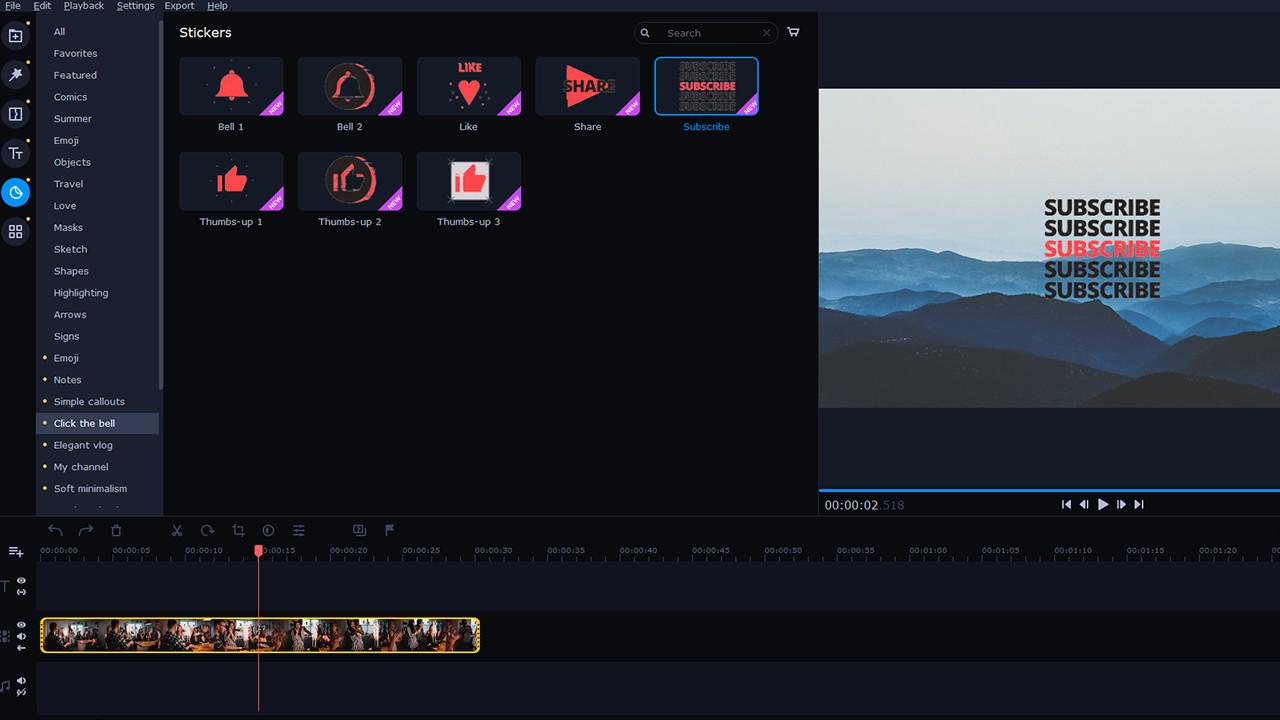Open the Export menu
The width and height of the screenshot is (1280, 720).
(179, 5)
